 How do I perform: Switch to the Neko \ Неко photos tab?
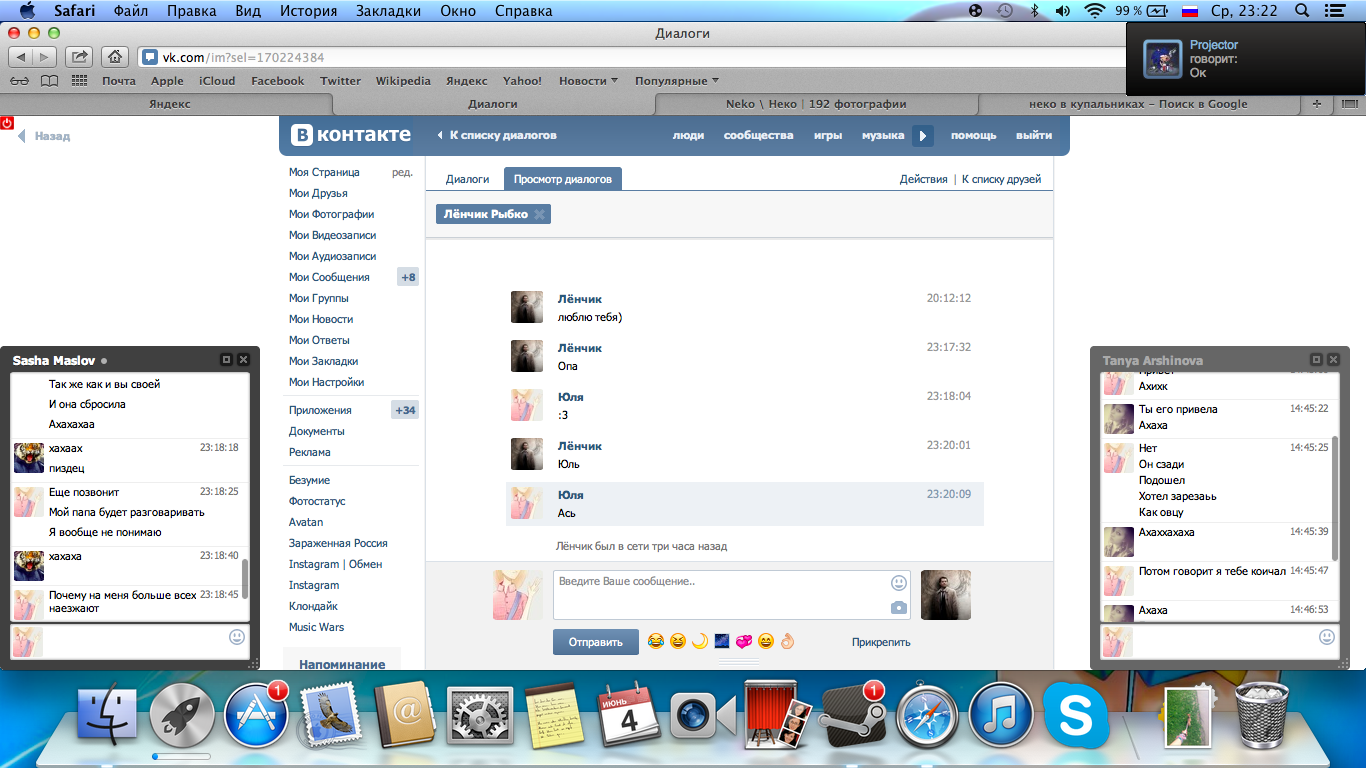click(816, 103)
